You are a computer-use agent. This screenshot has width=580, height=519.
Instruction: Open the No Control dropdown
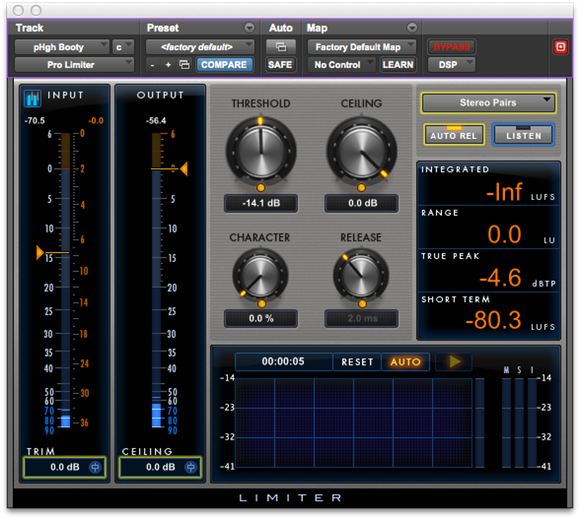coord(341,65)
